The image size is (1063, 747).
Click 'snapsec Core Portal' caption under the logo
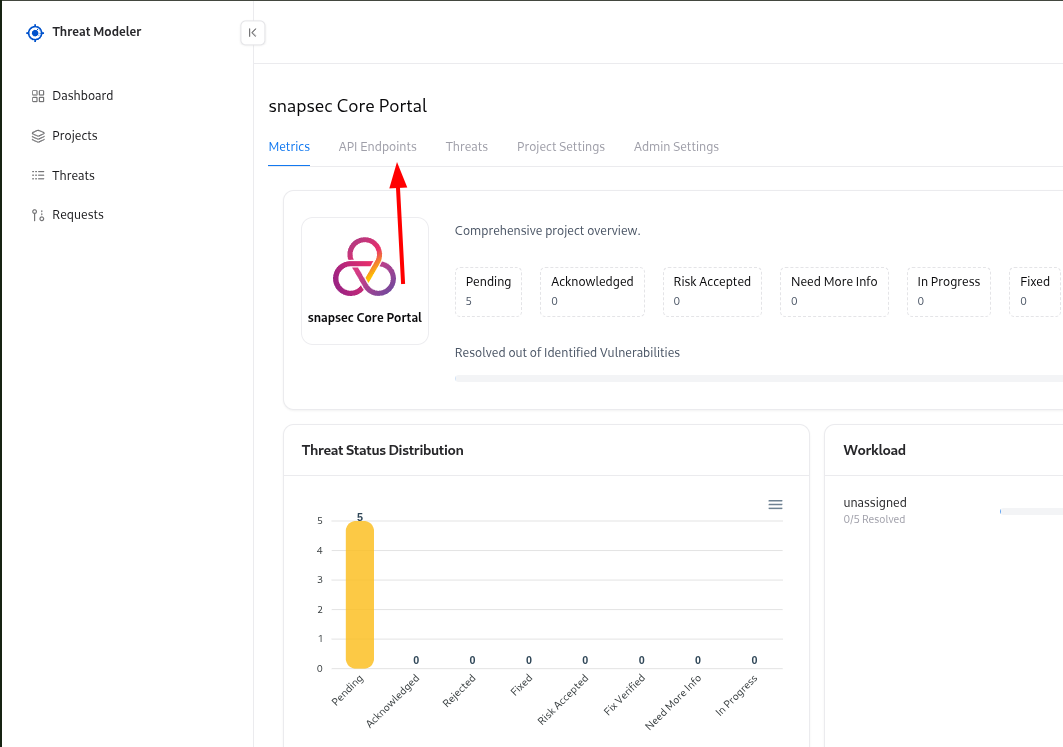[365, 317]
